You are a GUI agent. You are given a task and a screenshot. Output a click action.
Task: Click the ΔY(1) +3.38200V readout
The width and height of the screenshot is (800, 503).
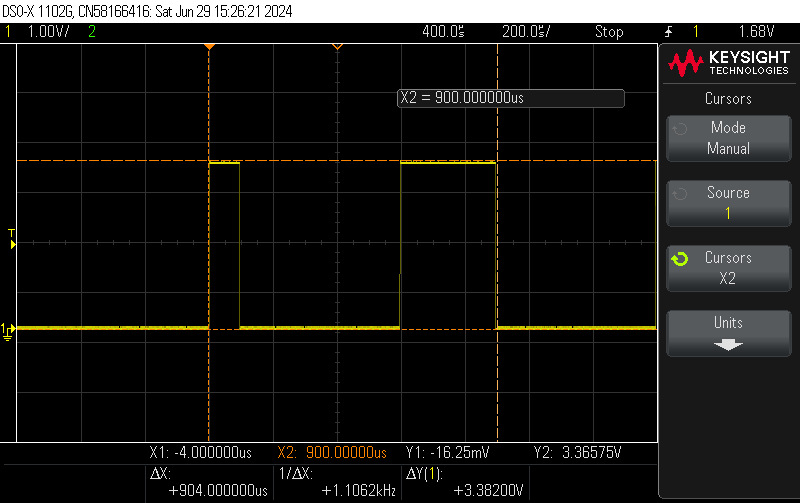(x=465, y=482)
